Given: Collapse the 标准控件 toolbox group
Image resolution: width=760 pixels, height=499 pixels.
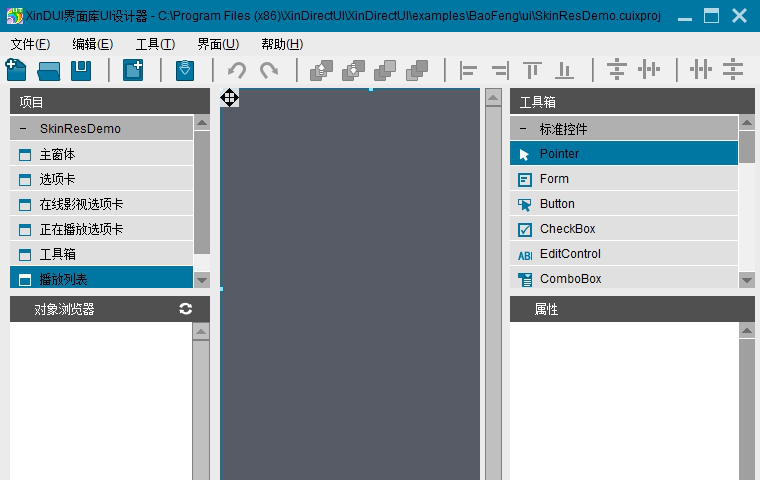Looking at the screenshot, I should click(x=523, y=129).
